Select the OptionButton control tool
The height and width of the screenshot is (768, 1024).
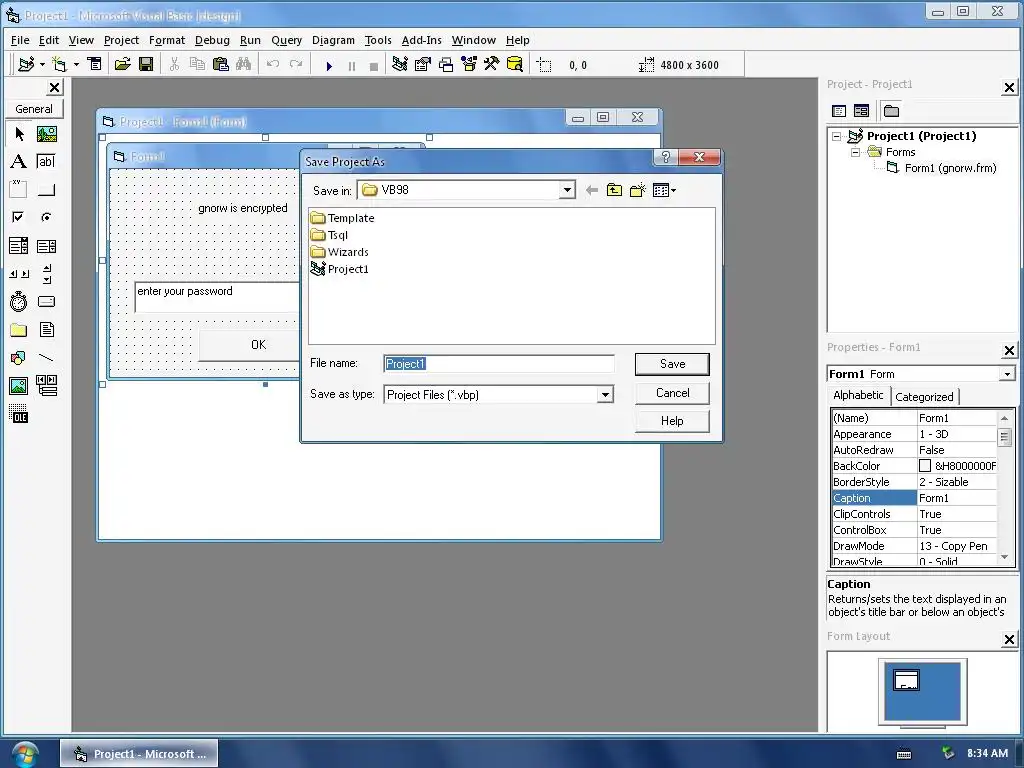point(46,217)
